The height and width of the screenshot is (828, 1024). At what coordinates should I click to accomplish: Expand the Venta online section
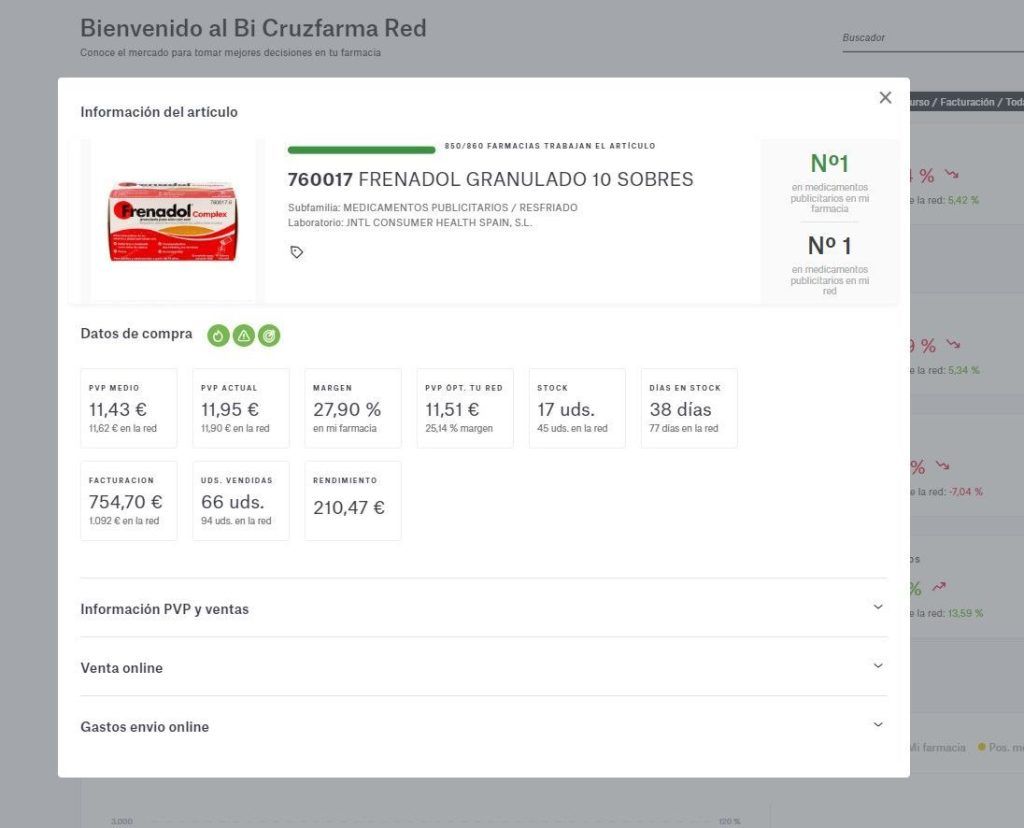pyautogui.click(x=483, y=667)
